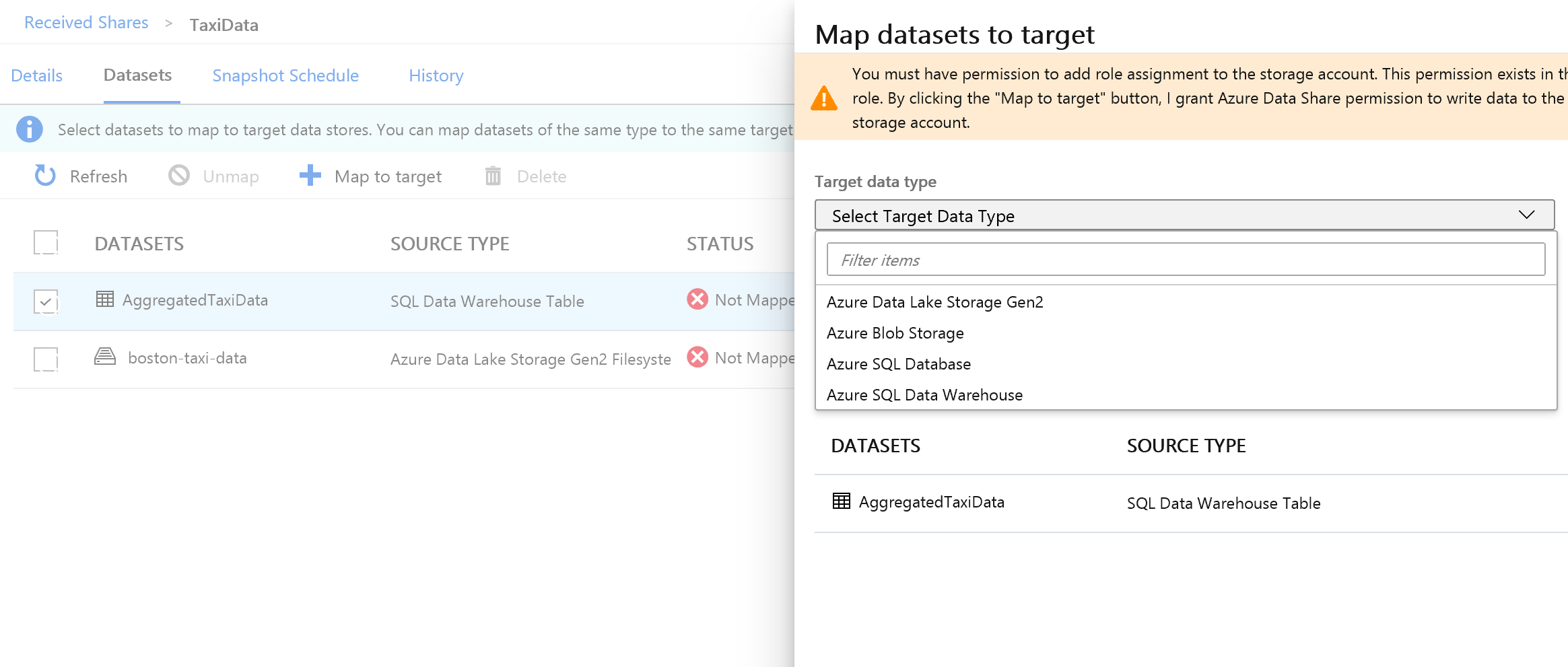Click the storage icon beside boston-taxi-data
The image size is (1568, 667).
(105, 357)
